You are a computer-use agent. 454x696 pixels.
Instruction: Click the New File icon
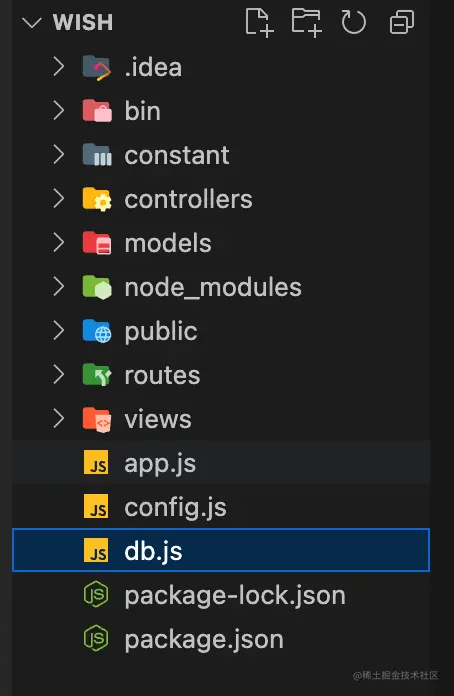coord(259,22)
